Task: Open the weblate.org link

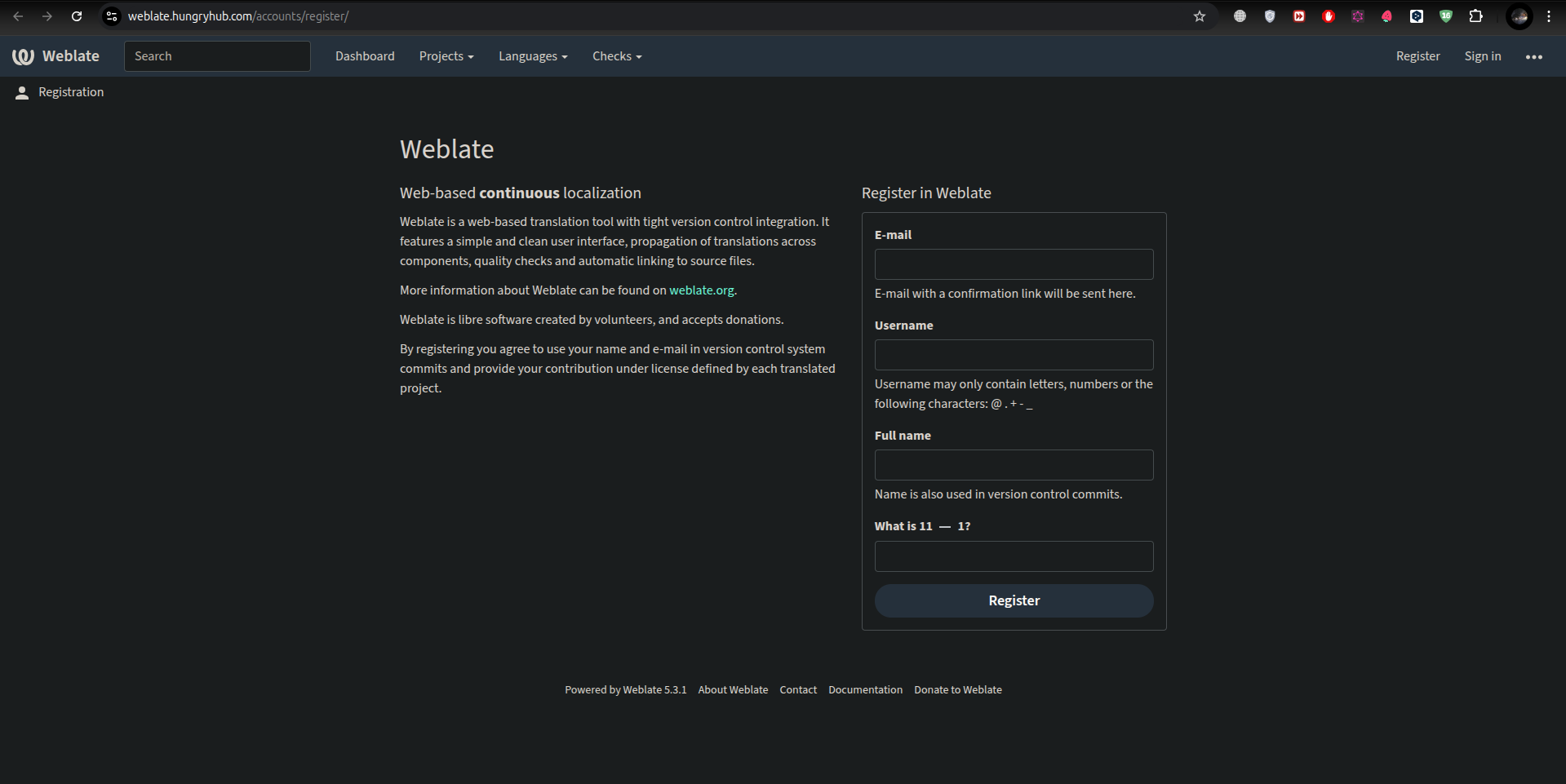Action: tap(701, 290)
